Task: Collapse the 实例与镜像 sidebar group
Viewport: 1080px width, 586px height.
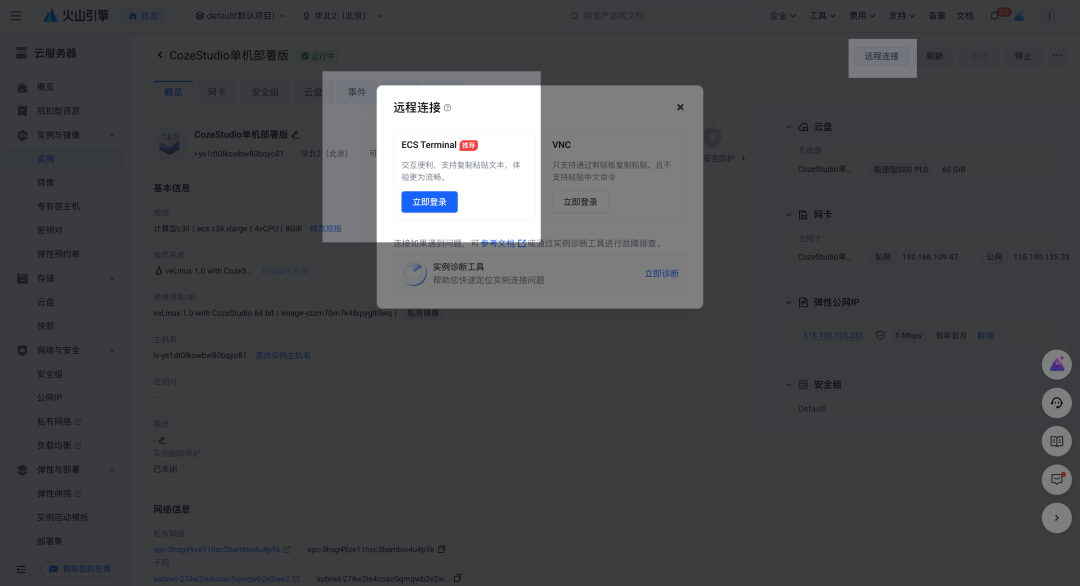Action: [112, 136]
